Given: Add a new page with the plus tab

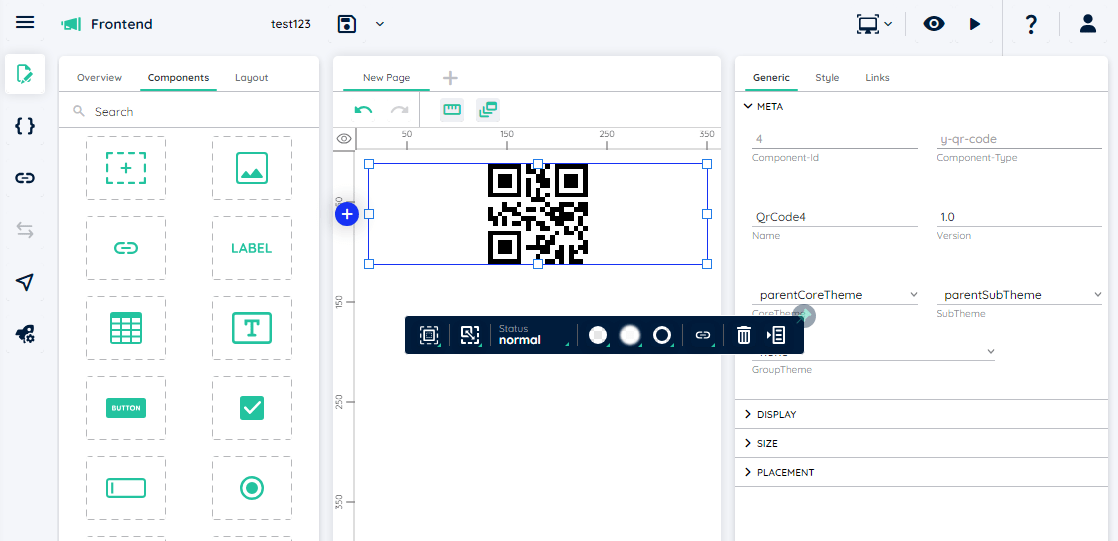Looking at the screenshot, I should 451,78.
